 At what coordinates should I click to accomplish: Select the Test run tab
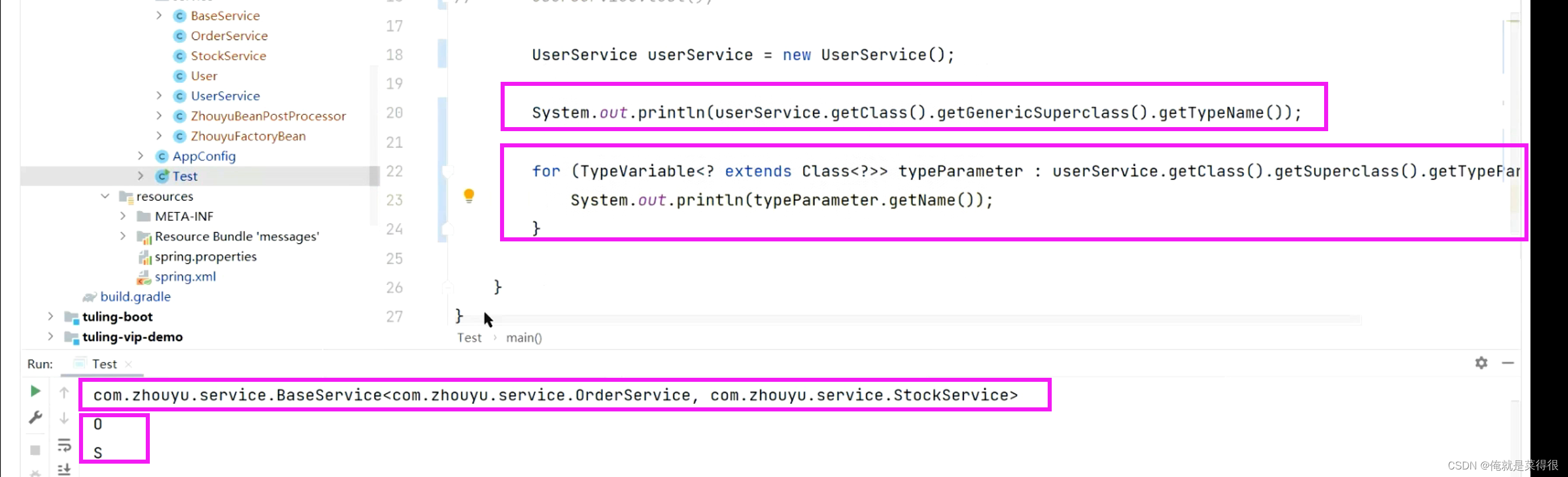(104, 364)
